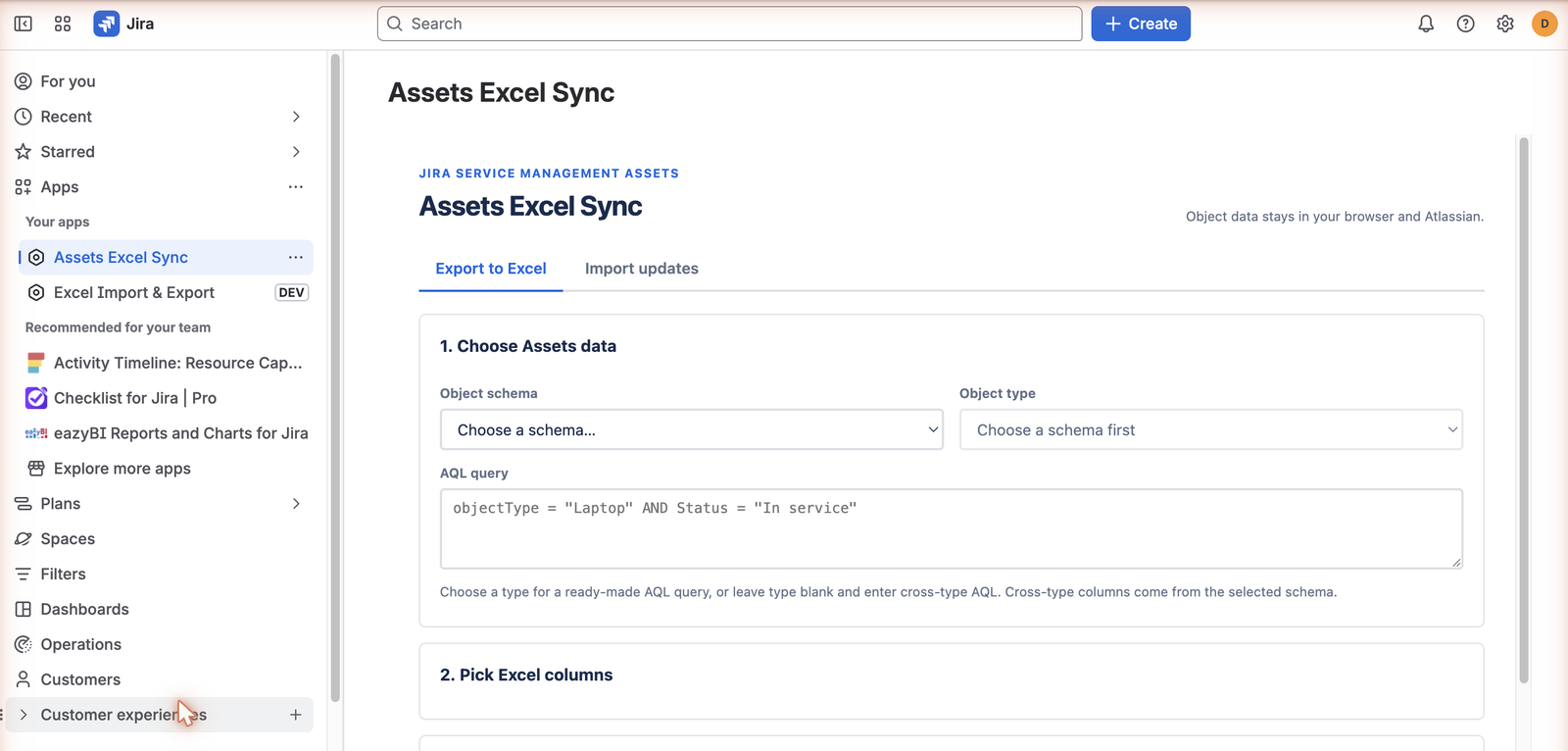The image size is (1568, 751).
Task: Click the Search field in the top bar
Action: tap(729, 24)
